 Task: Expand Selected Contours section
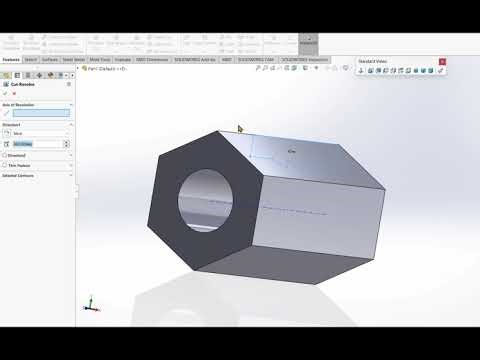tap(71, 175)
